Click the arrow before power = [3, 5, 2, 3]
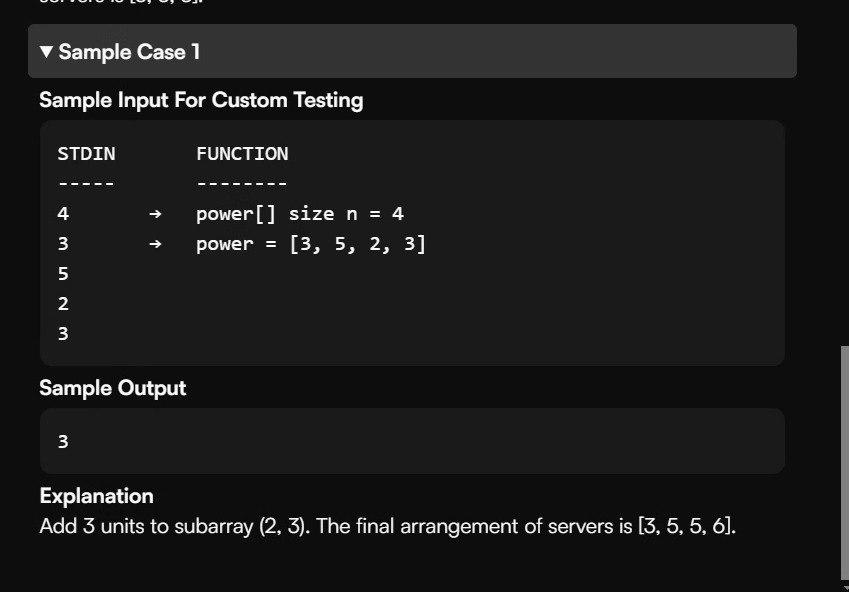Screen dimensions: 849x592 click(x=155, y=244)
